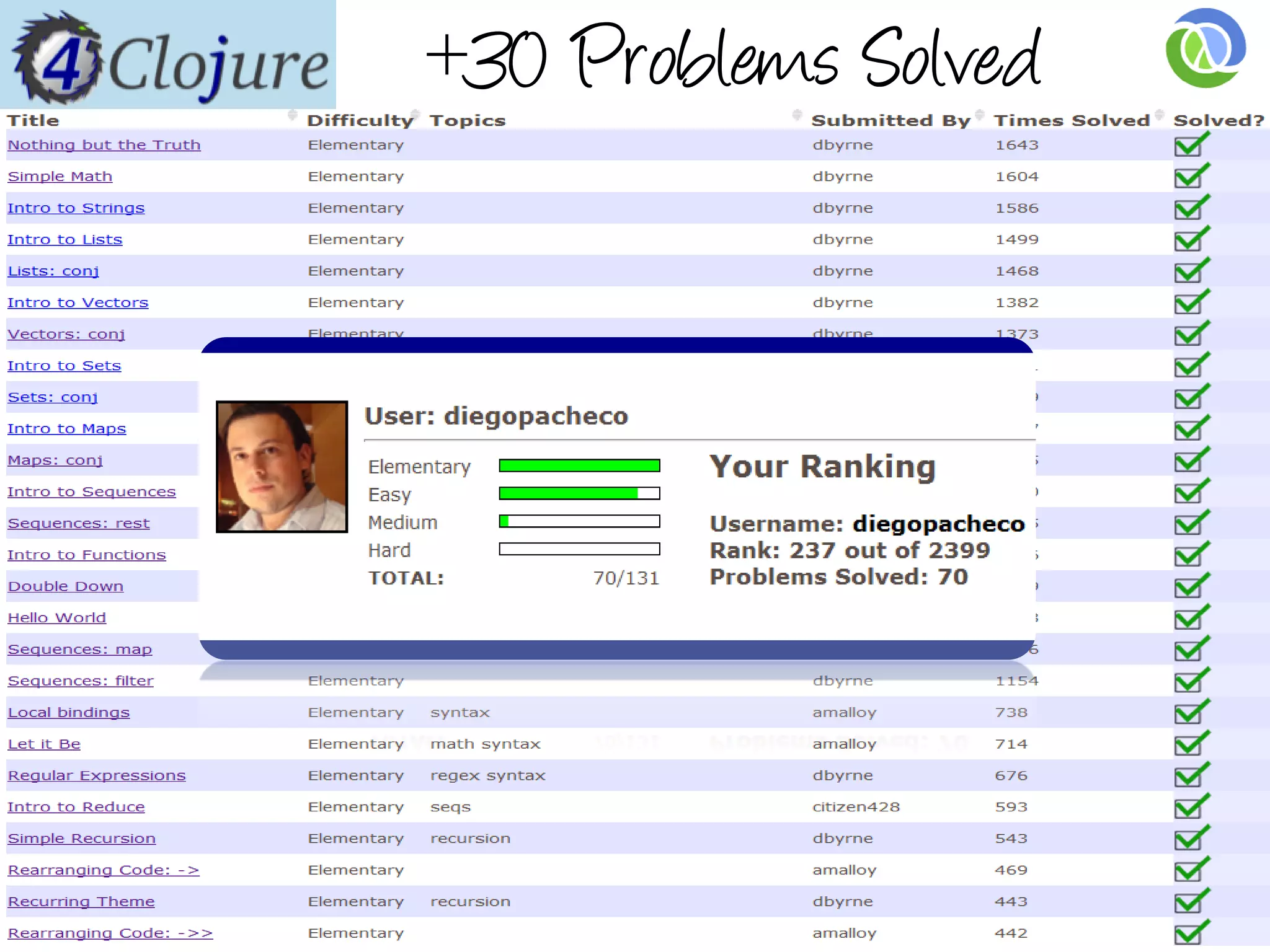Click the 4Clojure logo
This screenshot has height=952, width=1270.
point(168,55)
